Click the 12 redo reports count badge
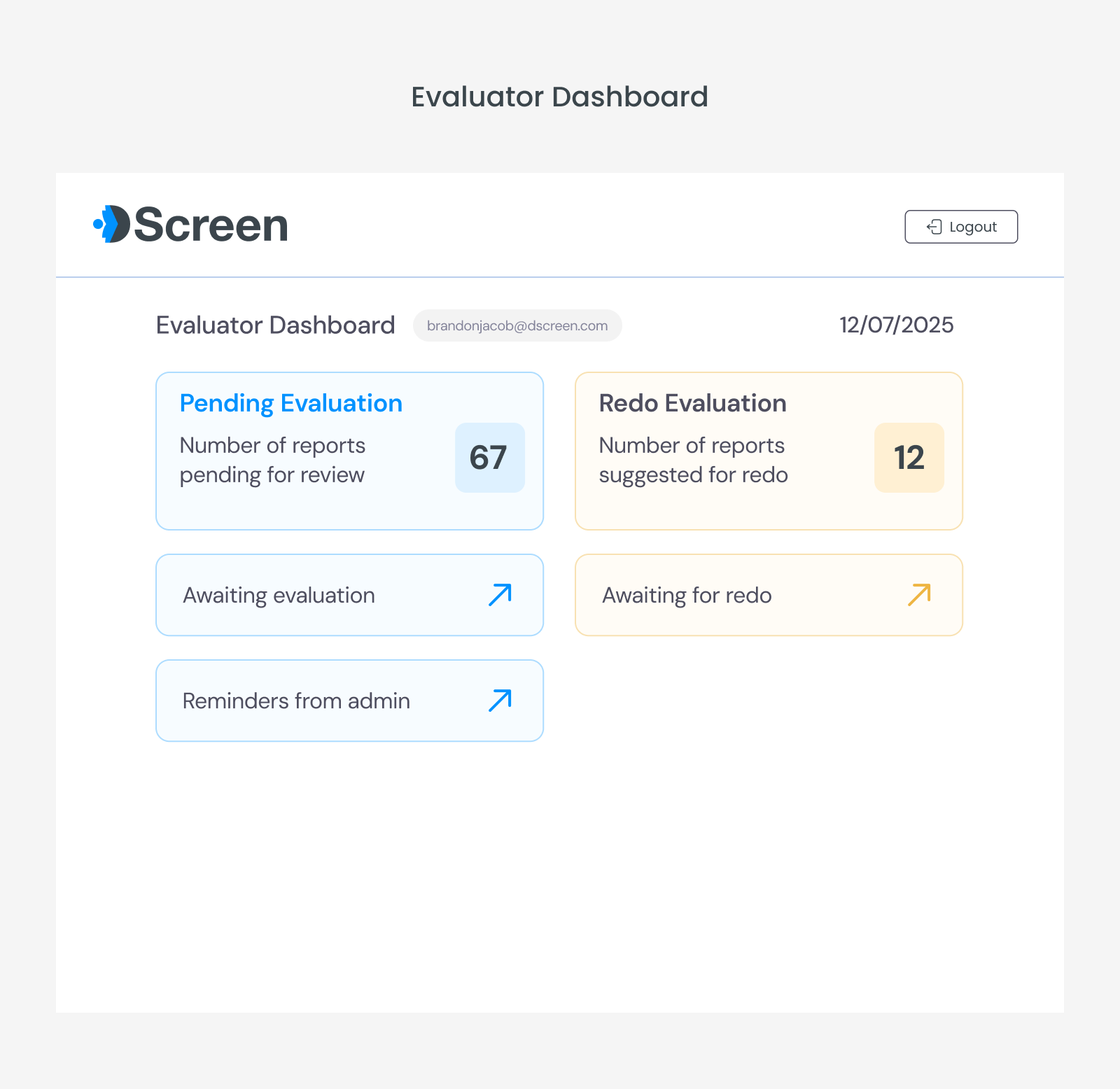 [x=909, y=458]
